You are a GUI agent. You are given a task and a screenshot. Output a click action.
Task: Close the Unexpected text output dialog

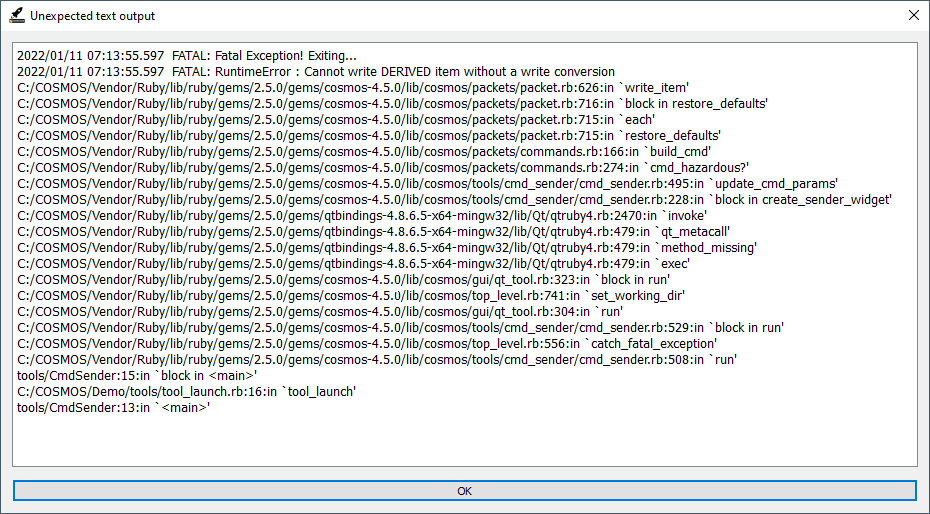(913, 15)
